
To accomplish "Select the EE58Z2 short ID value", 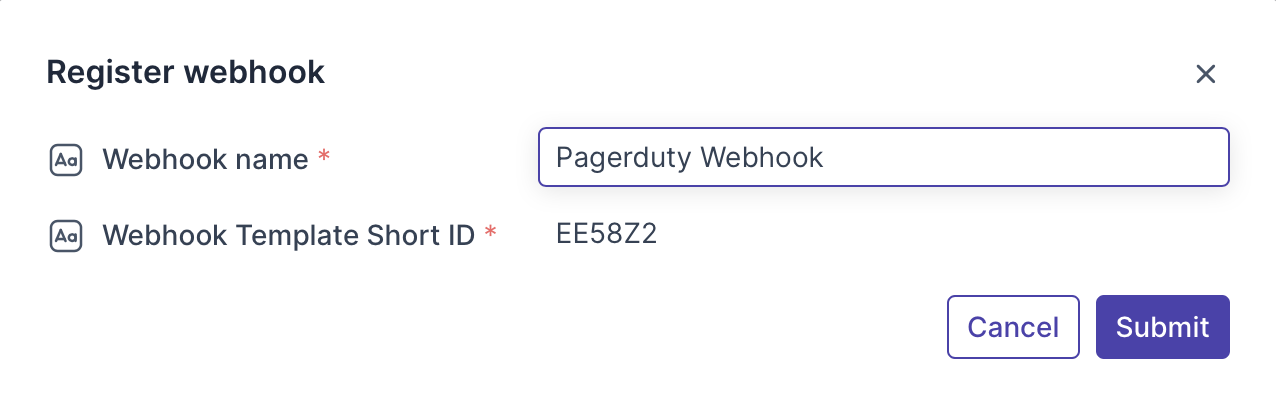I will [x=606, y=234].
